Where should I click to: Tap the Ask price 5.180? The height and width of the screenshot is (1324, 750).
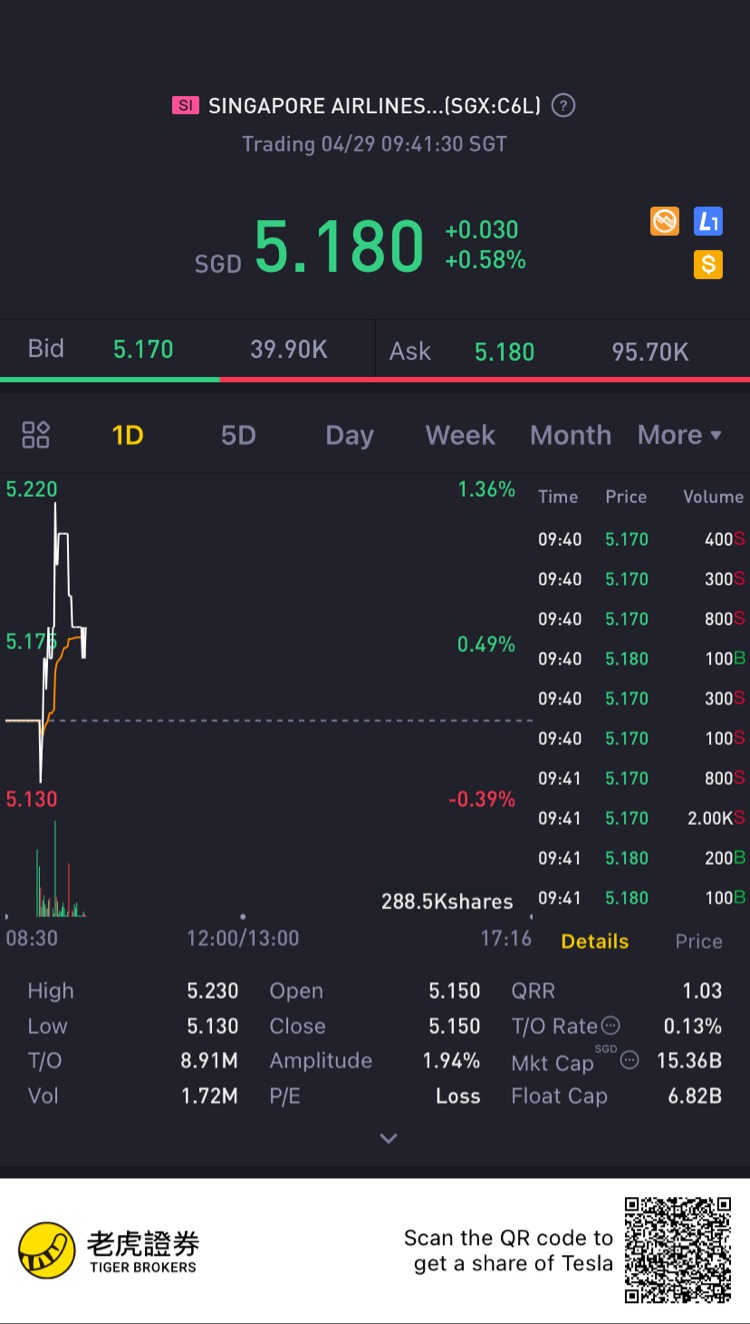[504, 352]
